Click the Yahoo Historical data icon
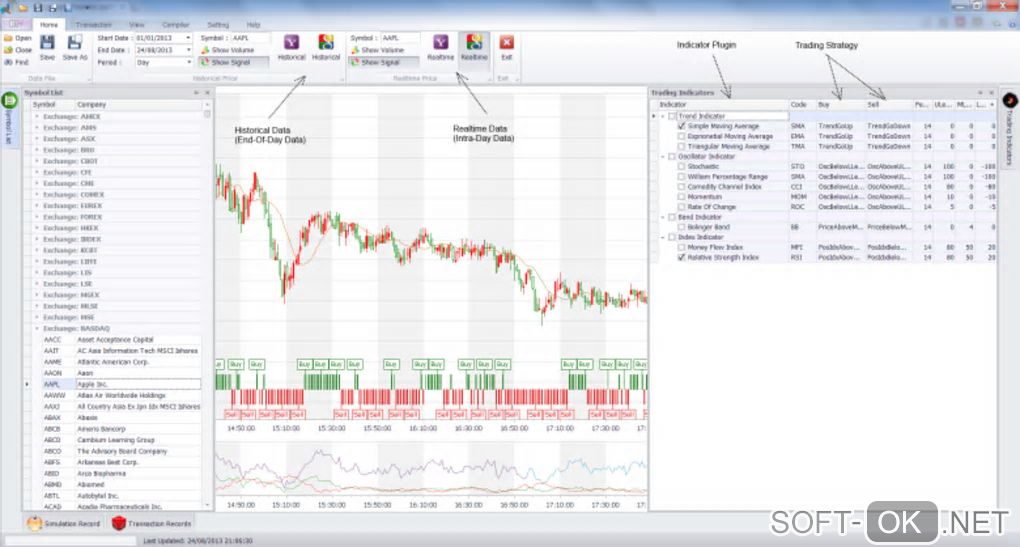Image resolution: width=1020 pixels, height=547 pixels. [291, 42]
